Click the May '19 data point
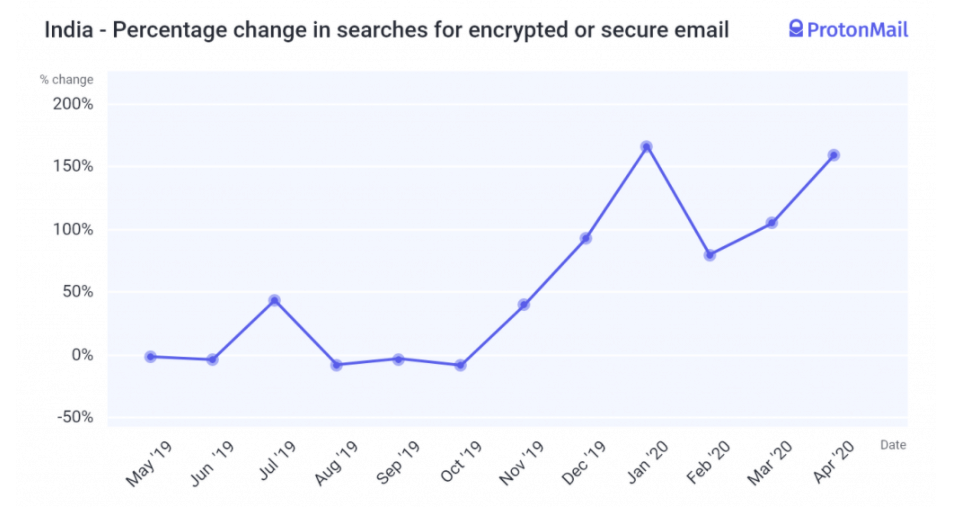Viewport: 964px width, 530px height. (150, 356)
